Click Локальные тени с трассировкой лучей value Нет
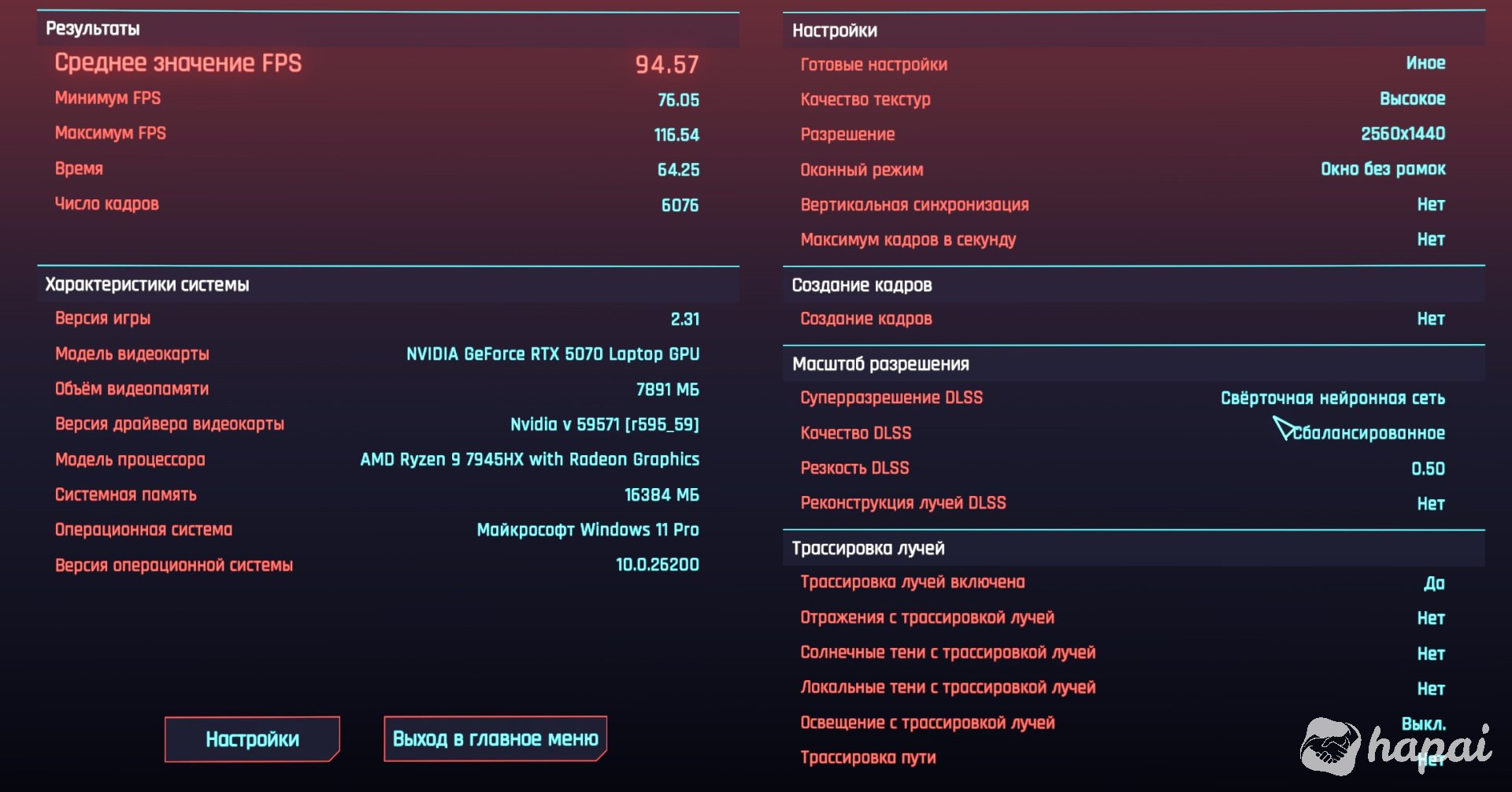1512x792 pixels. (1431, 689)
